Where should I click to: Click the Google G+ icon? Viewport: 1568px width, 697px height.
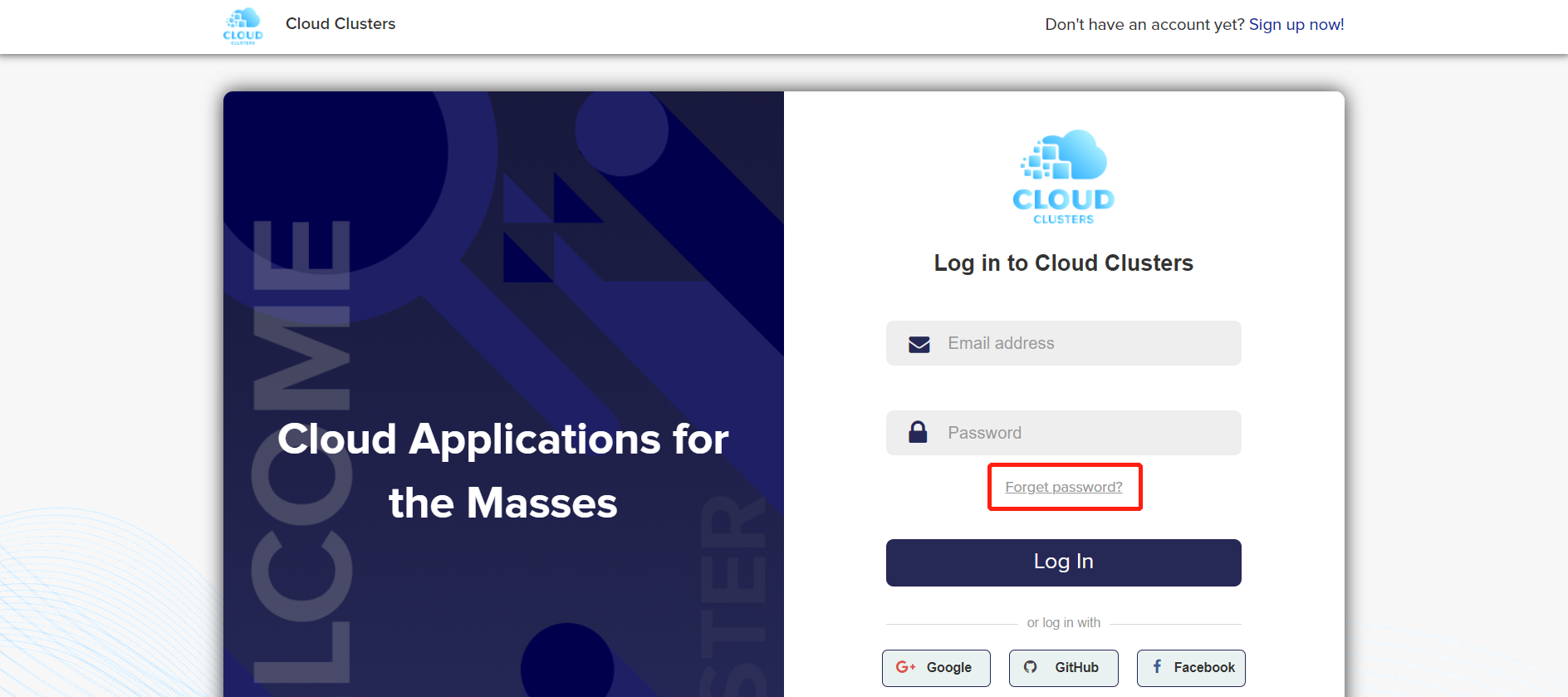[905, 667]
